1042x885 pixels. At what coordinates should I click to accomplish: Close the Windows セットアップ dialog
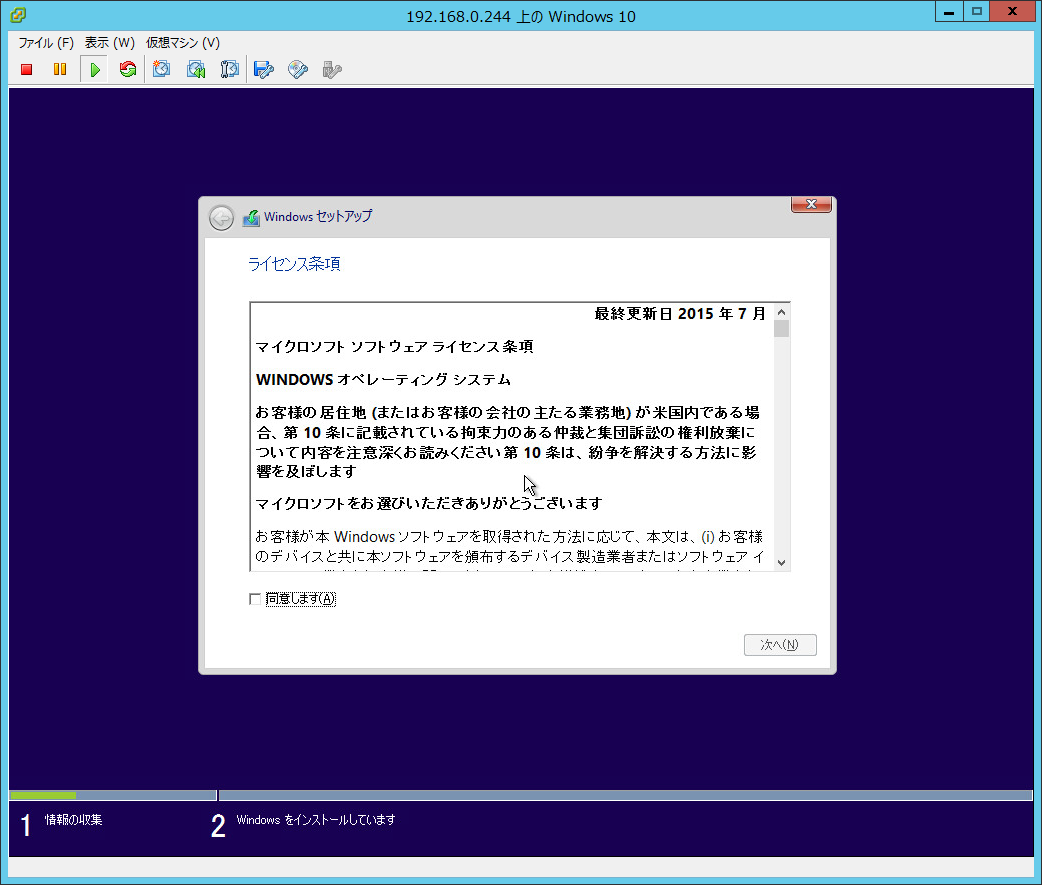point(811,204)
